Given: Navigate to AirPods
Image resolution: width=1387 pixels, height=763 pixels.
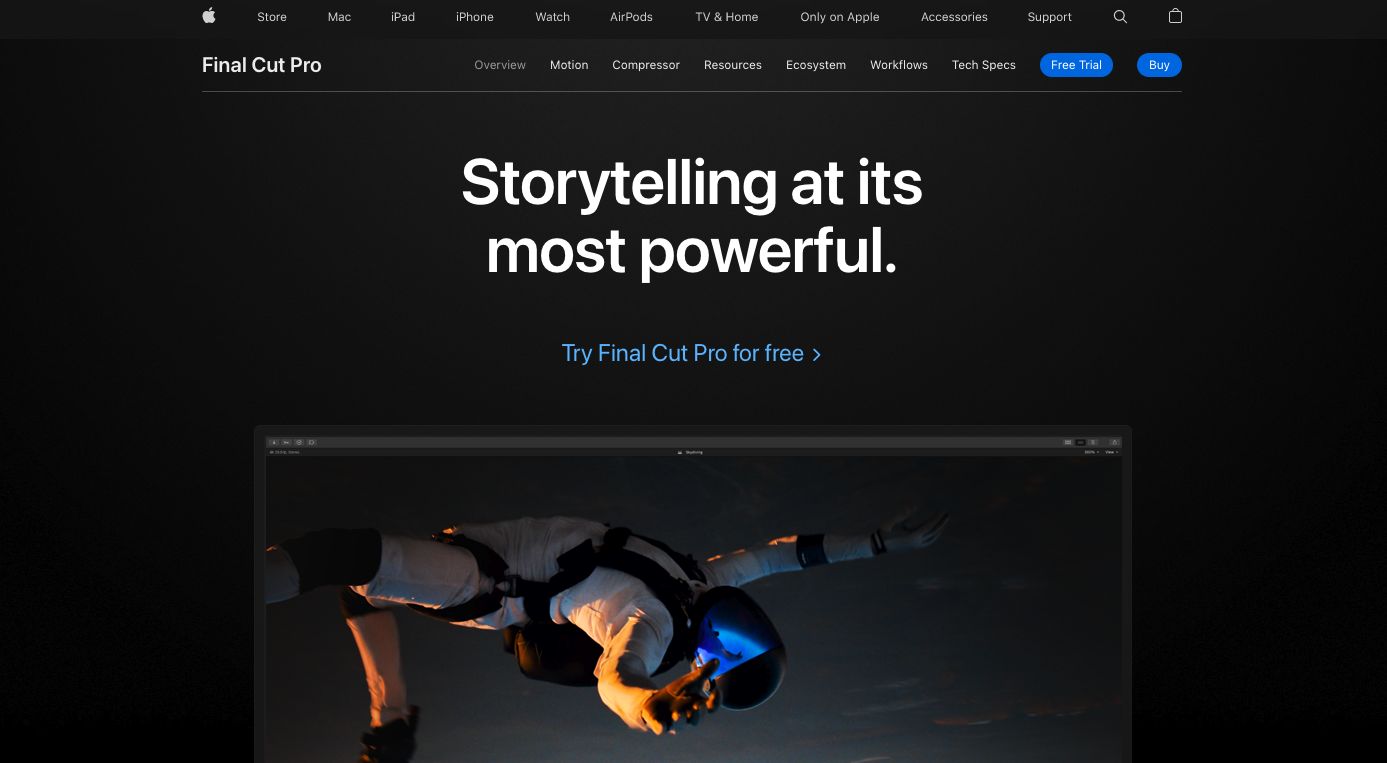Looking at the screenshot, I should (x=631, y=17).
